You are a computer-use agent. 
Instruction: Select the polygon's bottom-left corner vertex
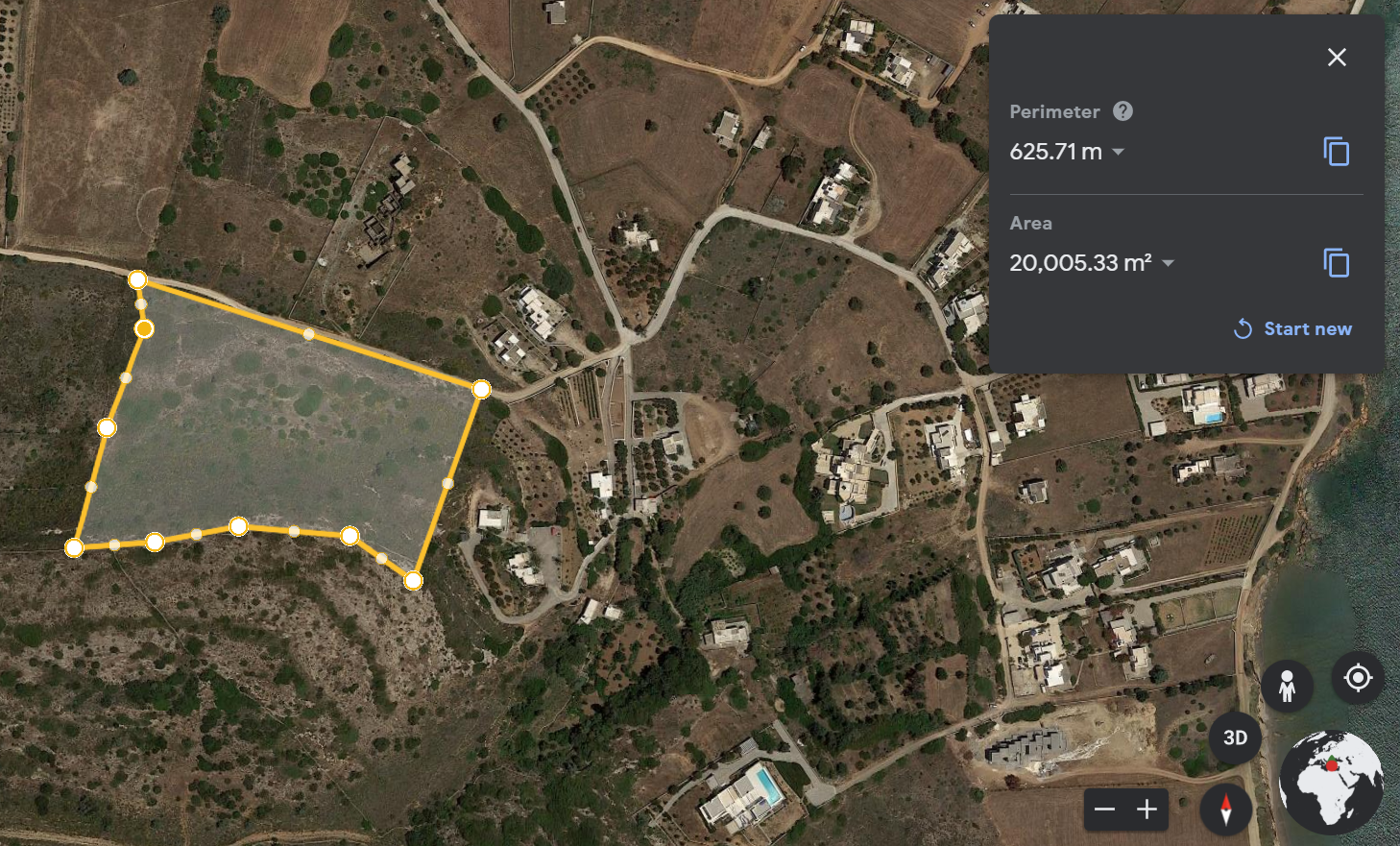[x=74, y=547]
